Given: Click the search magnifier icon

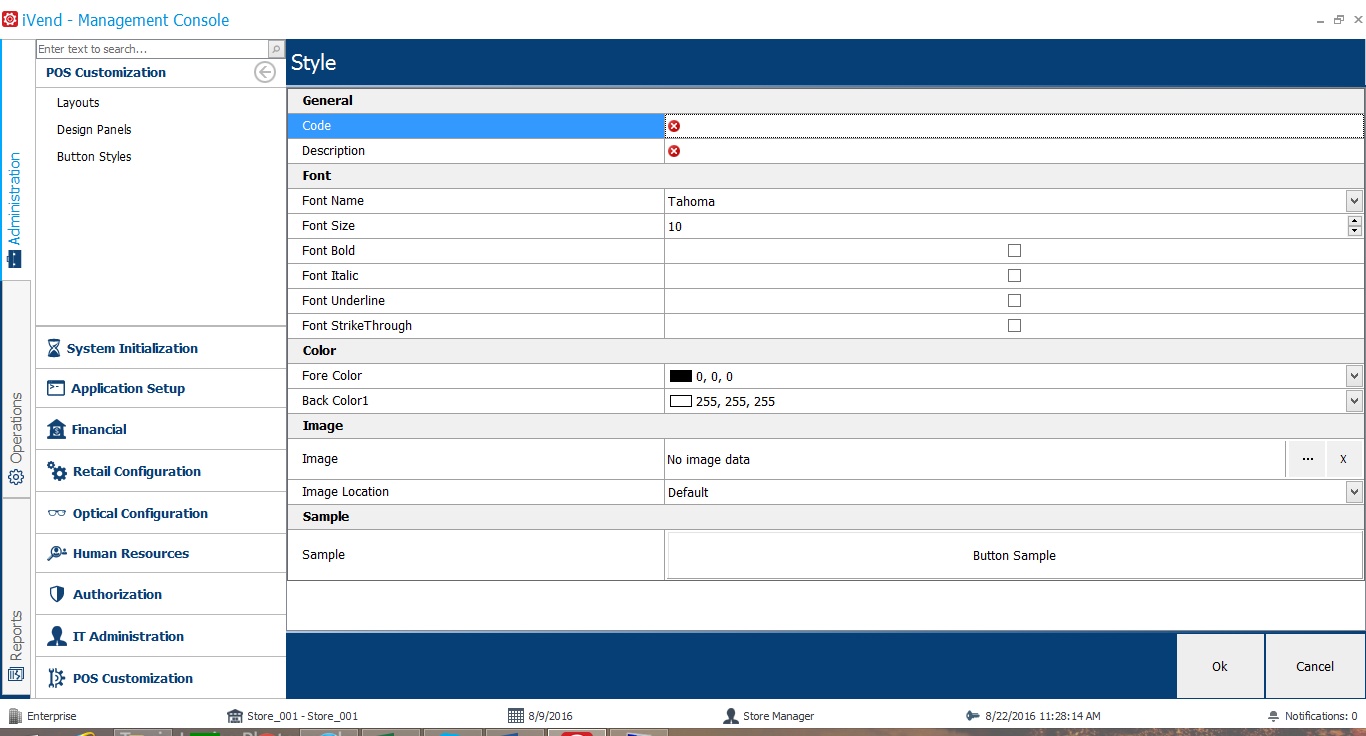Looking at the screenshot, I should 276,49.
